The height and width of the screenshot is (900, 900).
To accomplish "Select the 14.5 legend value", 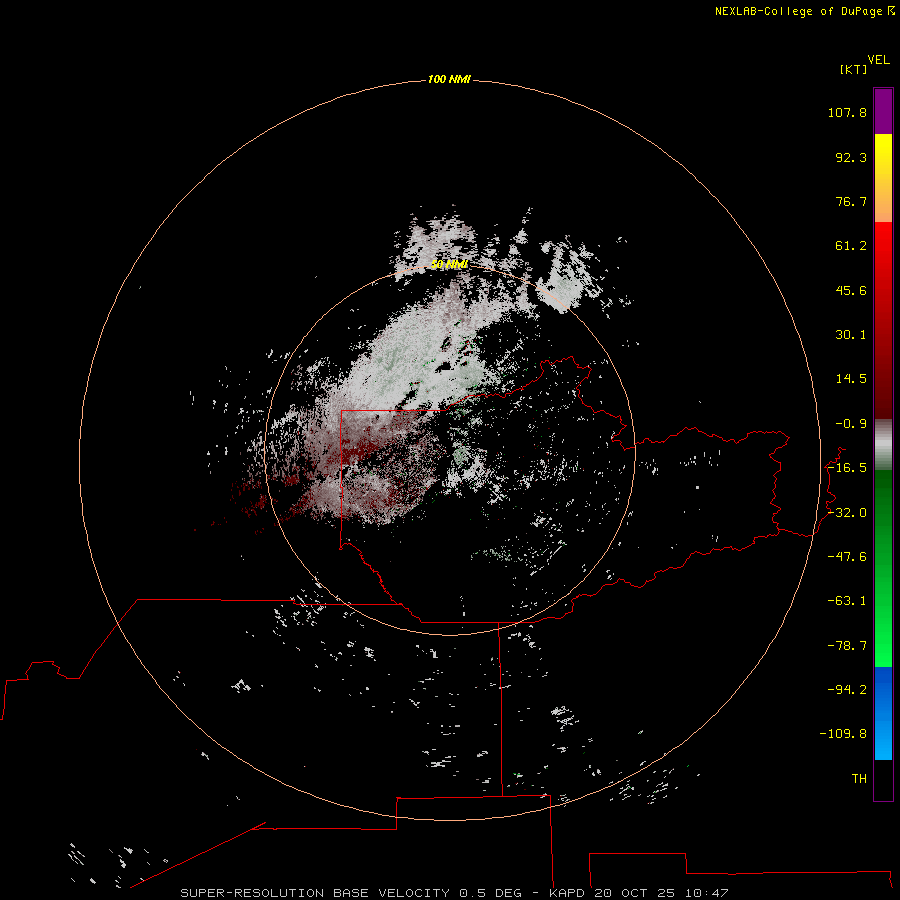I will (x=851, y=379).
